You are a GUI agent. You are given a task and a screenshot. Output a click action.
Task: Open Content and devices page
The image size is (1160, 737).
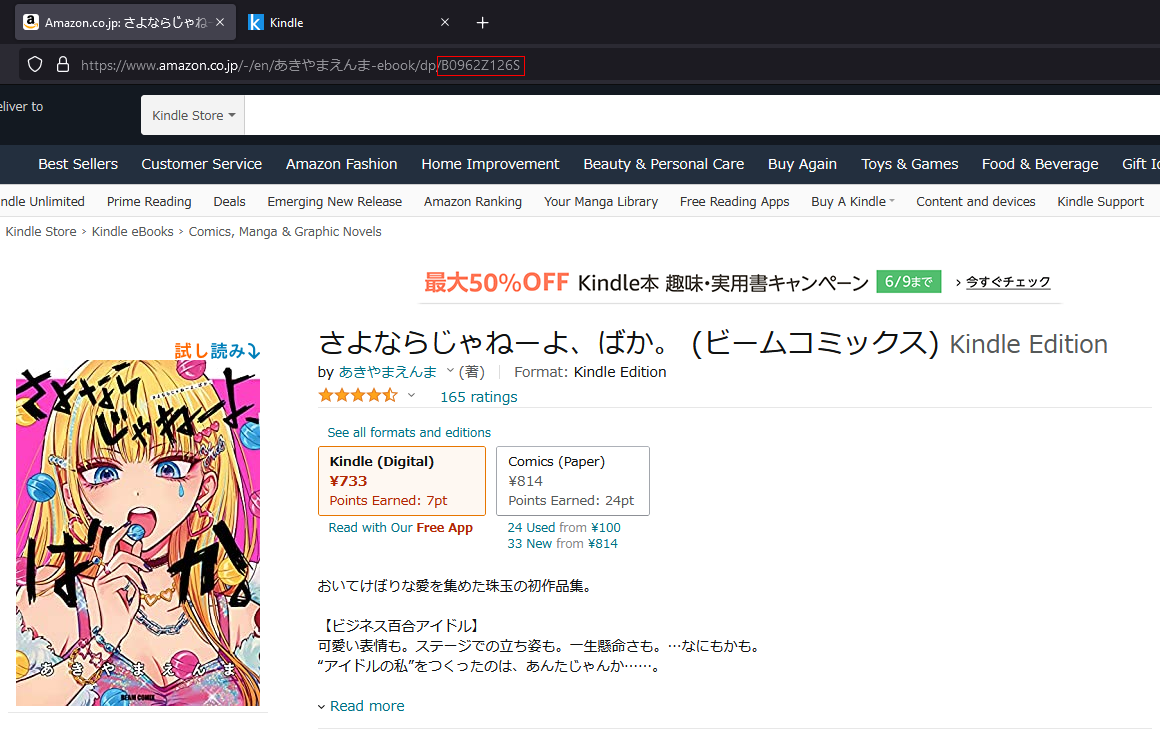(x=975, y=201)
